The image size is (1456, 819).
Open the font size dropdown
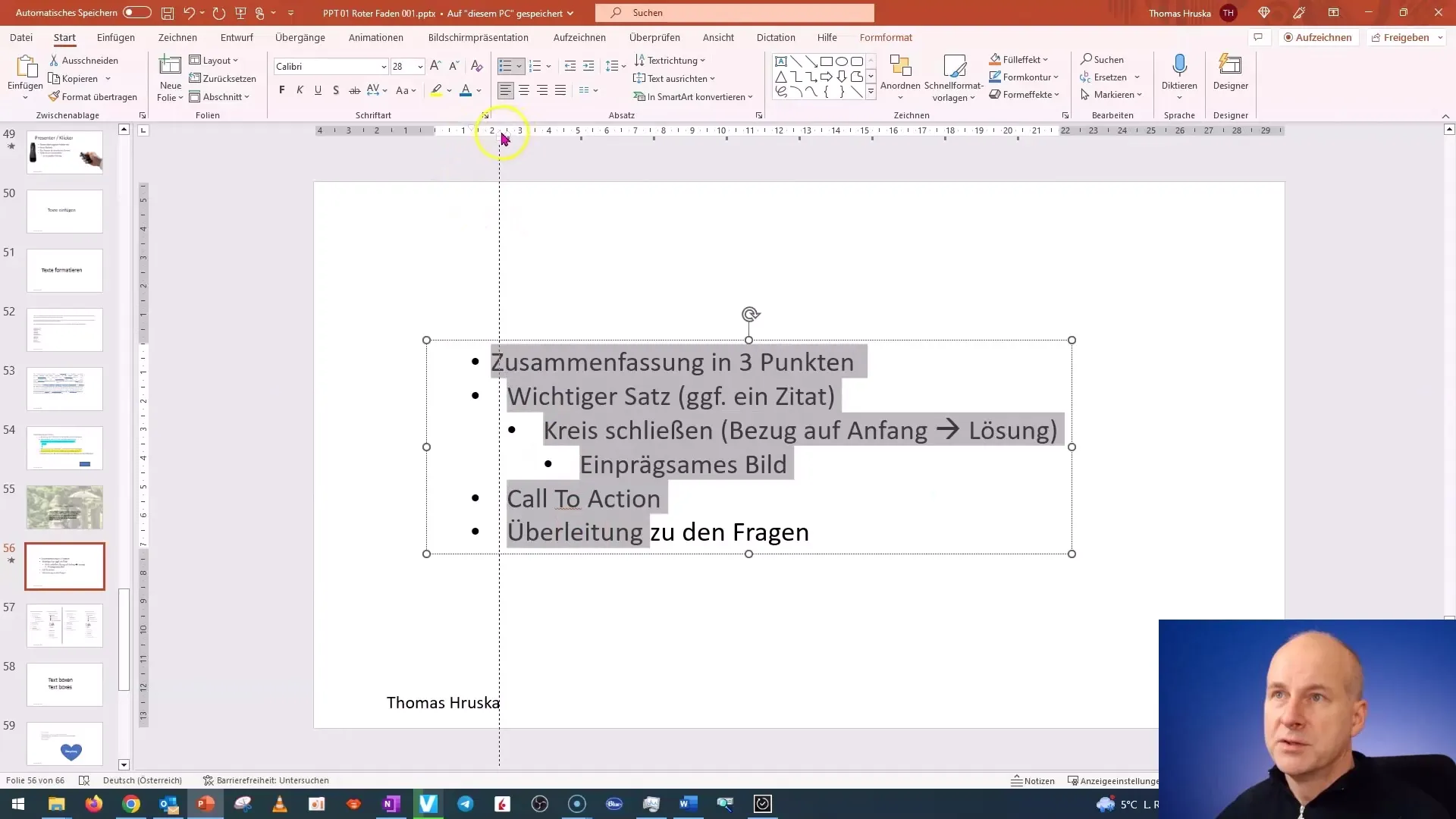tap(420, 67)
